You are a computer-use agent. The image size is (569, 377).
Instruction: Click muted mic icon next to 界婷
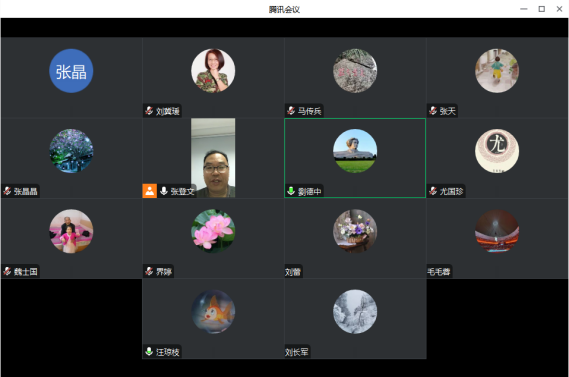(149, 271)
